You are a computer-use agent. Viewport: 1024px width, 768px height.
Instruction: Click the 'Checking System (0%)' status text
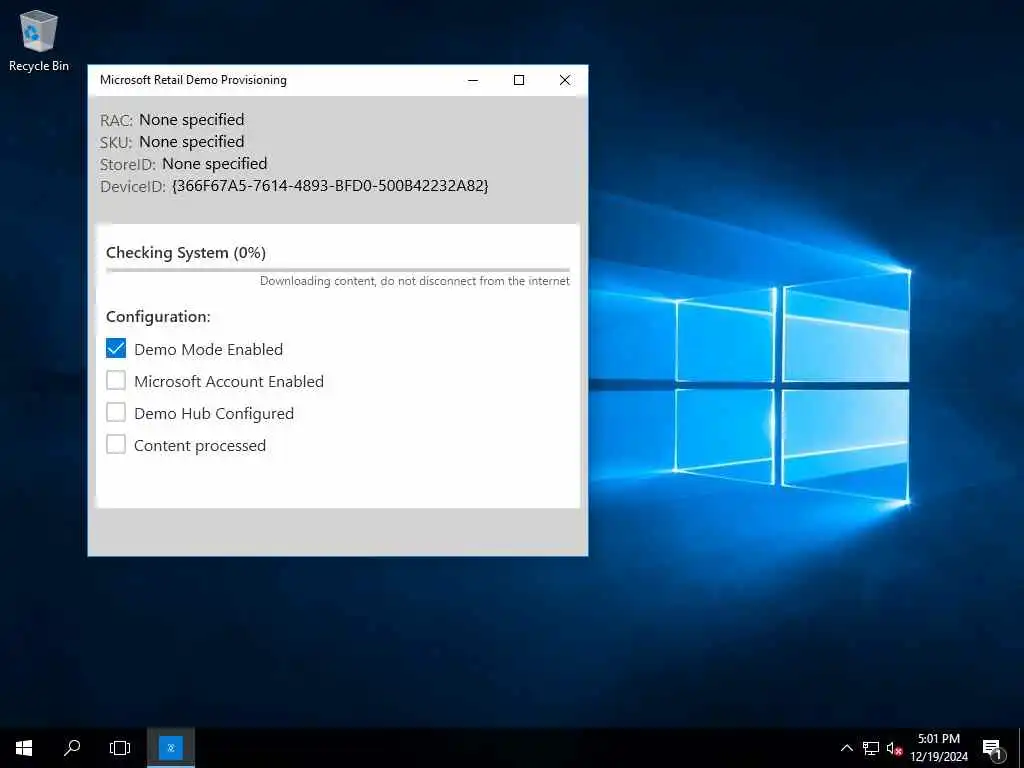pos(186,253)
